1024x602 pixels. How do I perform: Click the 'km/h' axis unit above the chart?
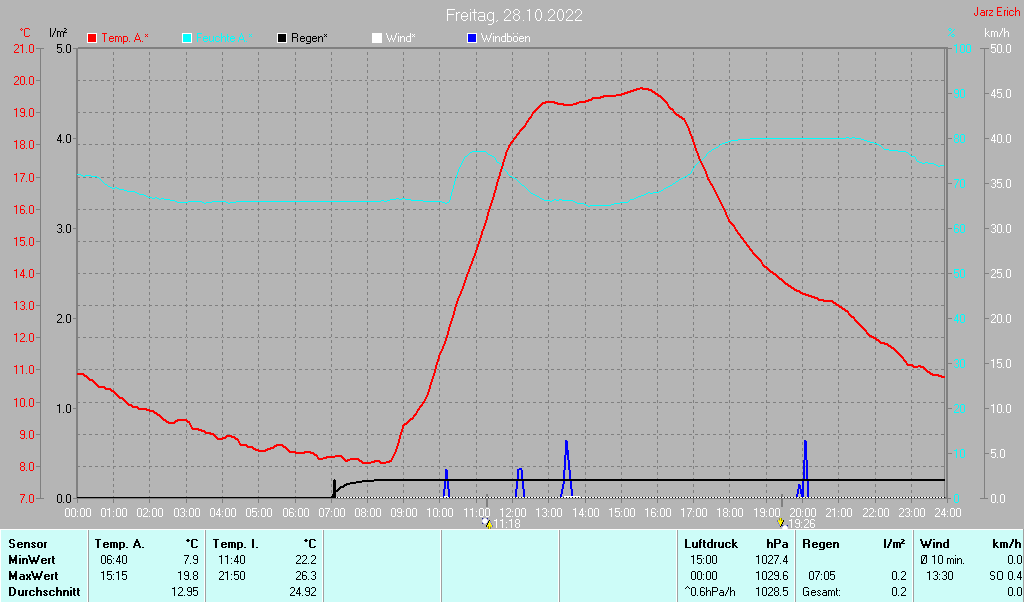[x=997, y=32]
